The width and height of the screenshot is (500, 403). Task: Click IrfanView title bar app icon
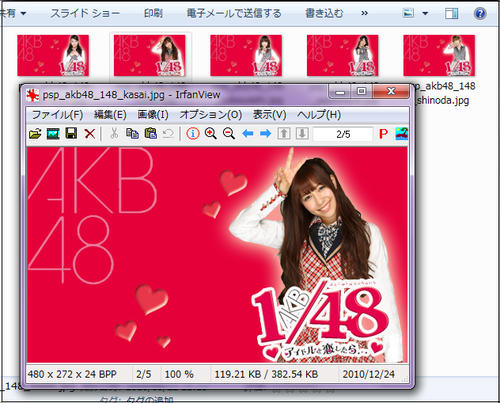pos(33,95)
